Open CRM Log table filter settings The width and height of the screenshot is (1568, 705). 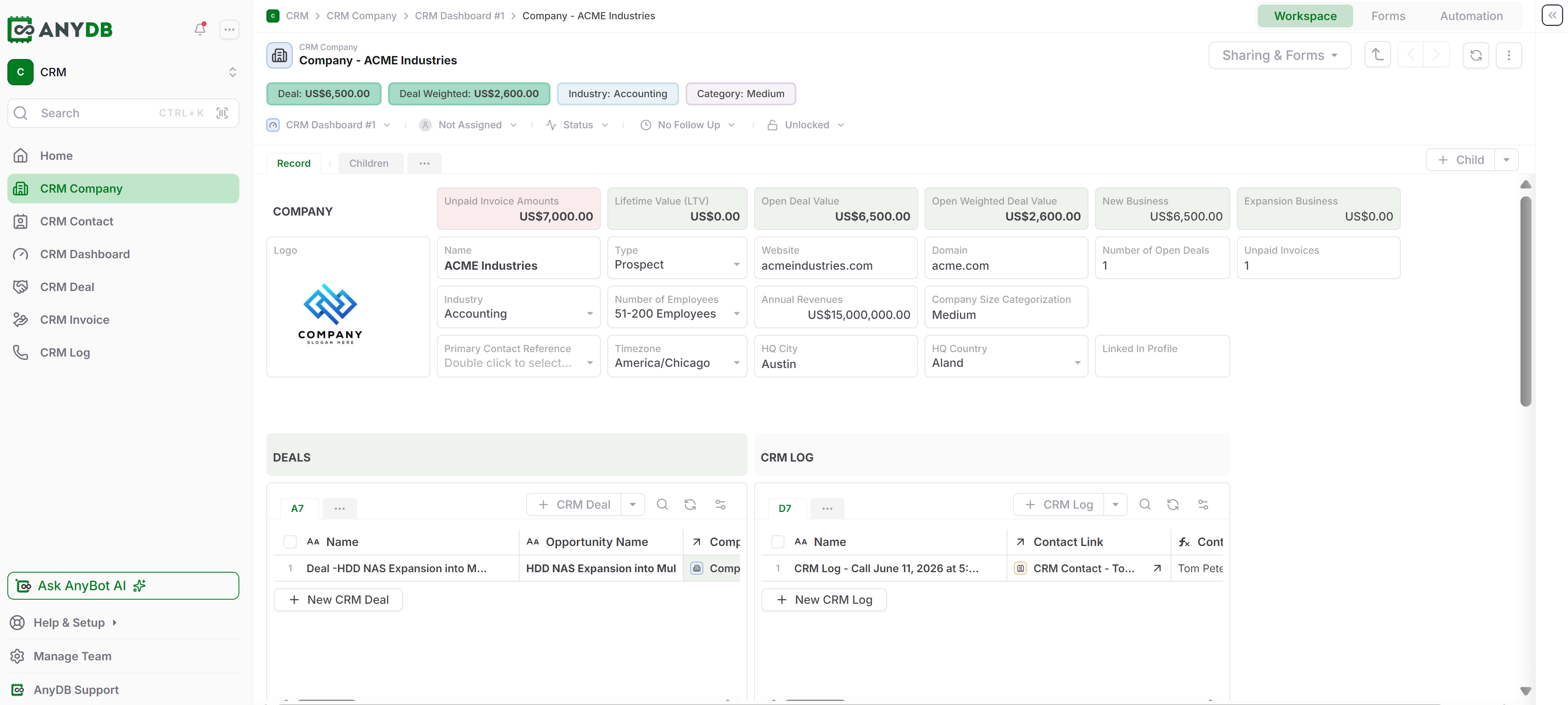tap(1203, 505)
